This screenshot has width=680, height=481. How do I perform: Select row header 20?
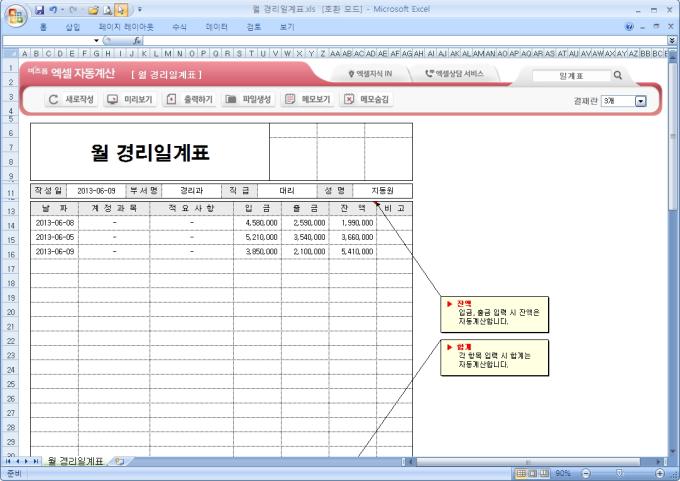tap(11, 312)
